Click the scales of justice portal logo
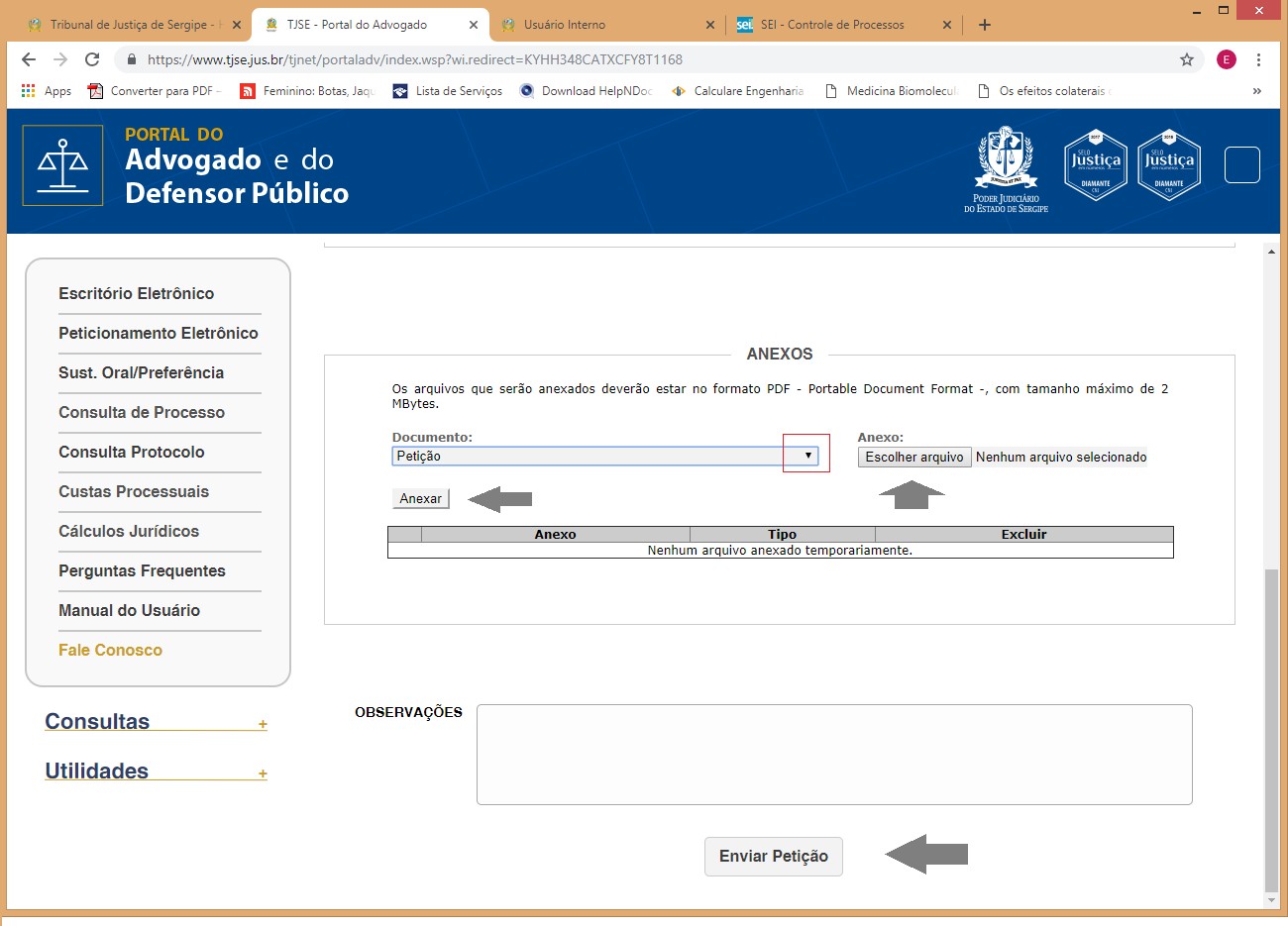 [62, 165]
